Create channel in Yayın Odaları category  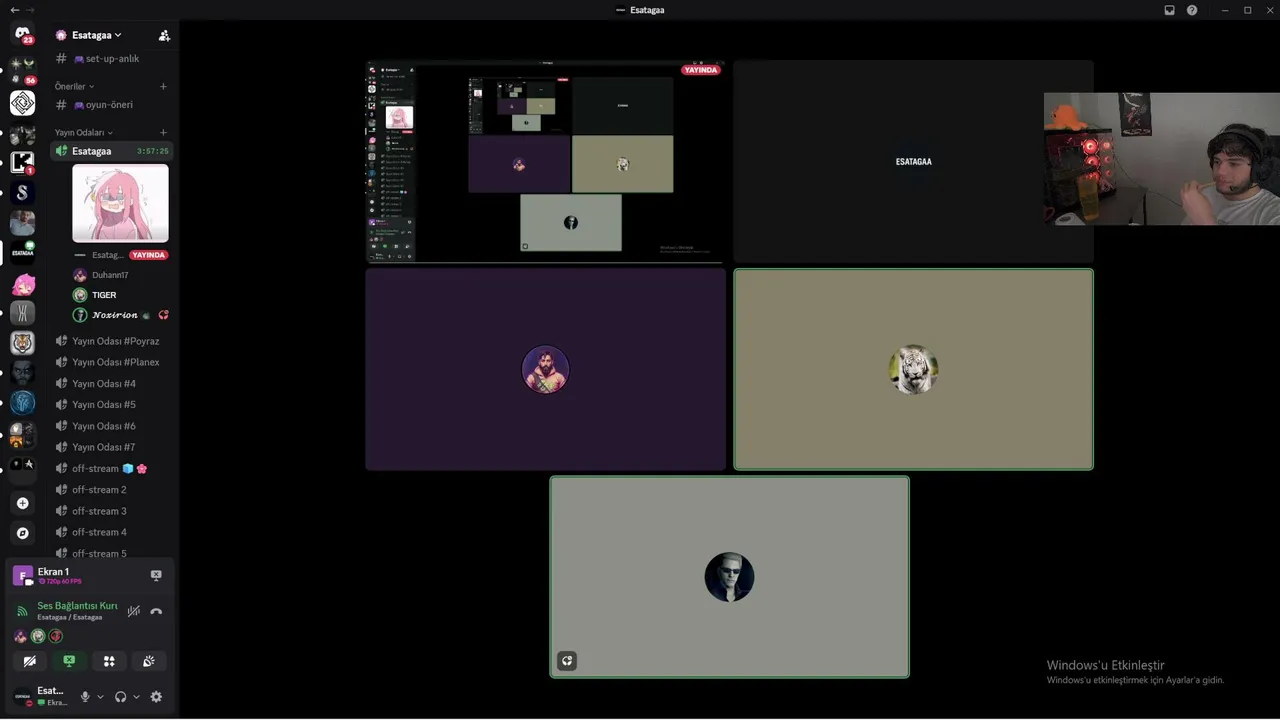tap(163, 132)
